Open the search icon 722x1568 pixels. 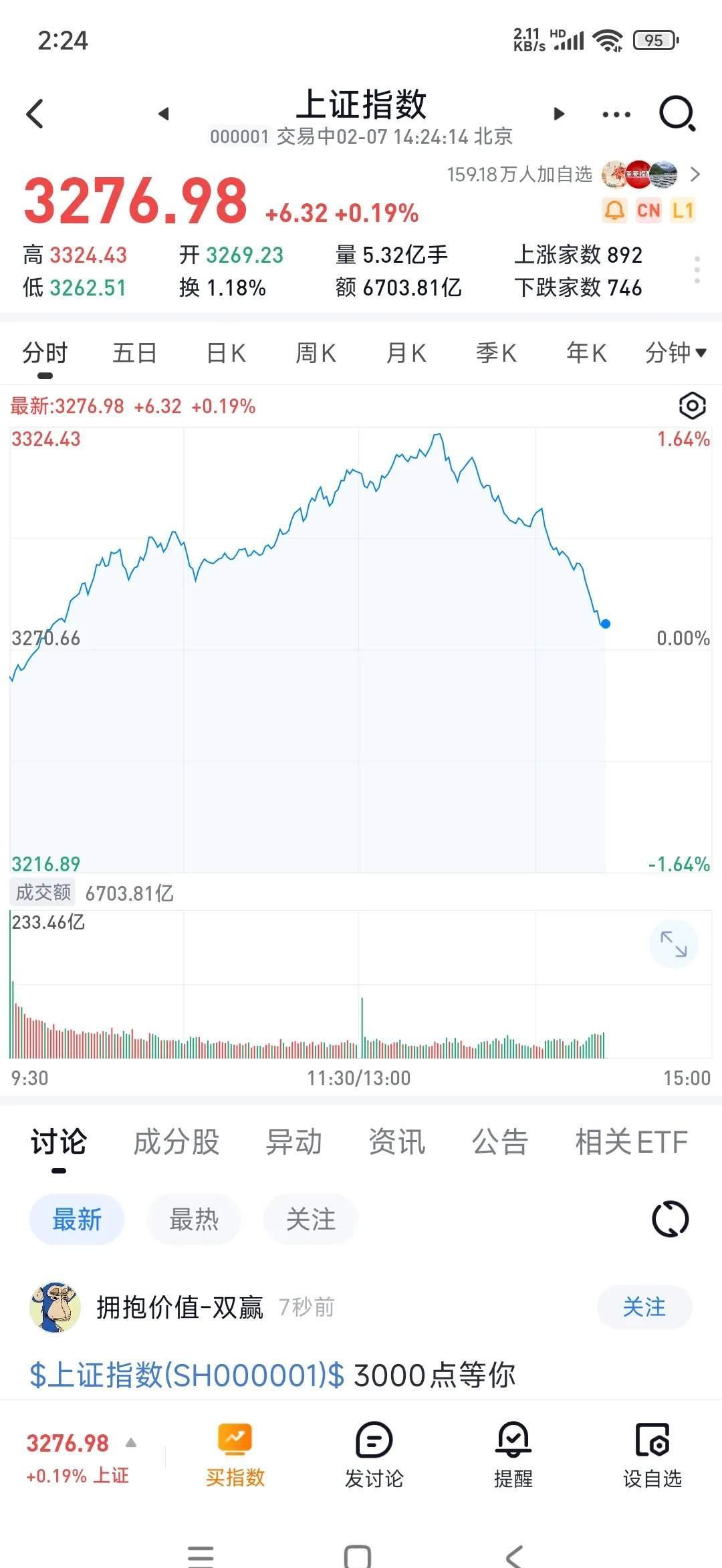click(x=675, y=114)
